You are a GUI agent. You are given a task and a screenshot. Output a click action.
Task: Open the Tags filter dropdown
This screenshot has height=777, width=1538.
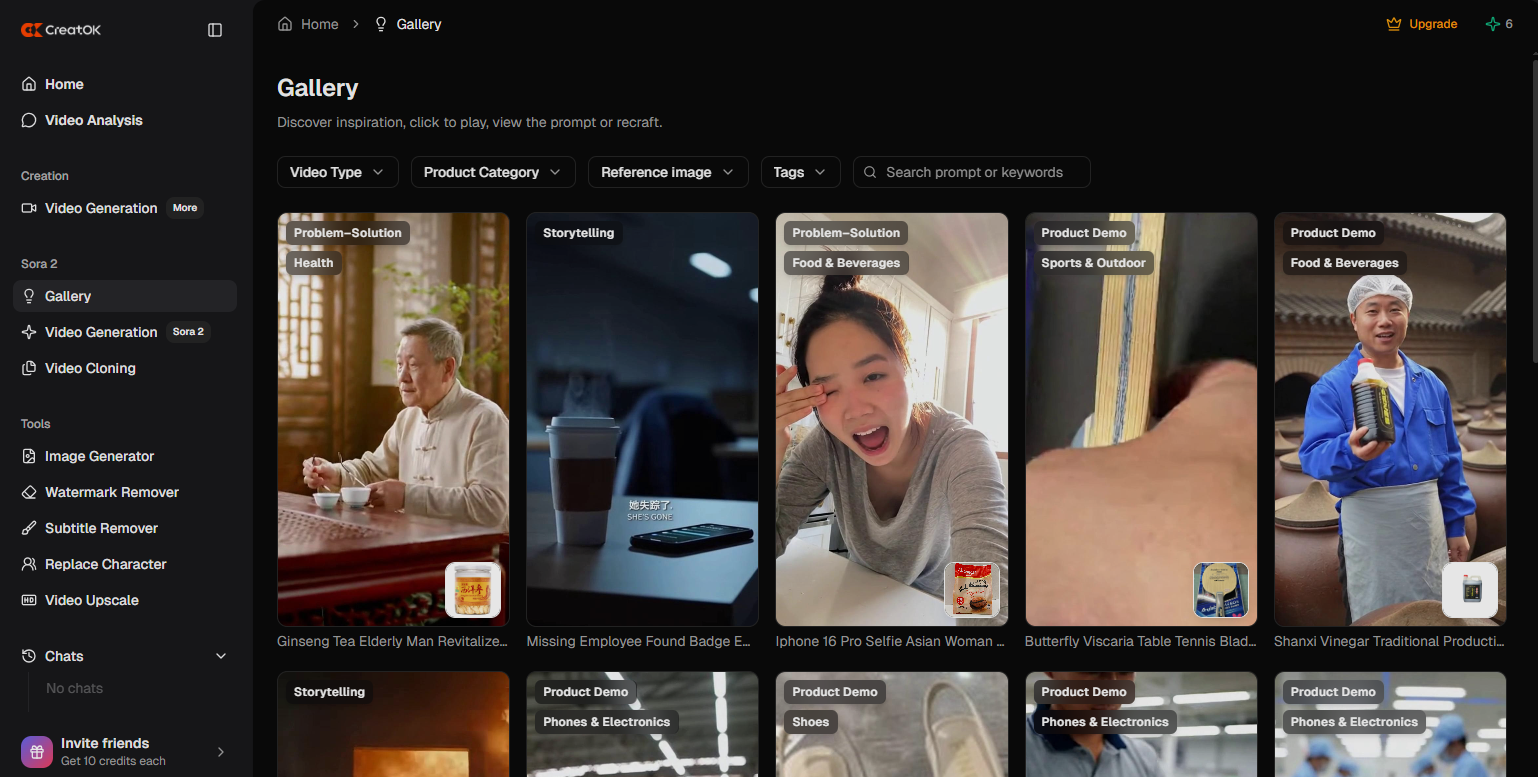pos(800,172)
